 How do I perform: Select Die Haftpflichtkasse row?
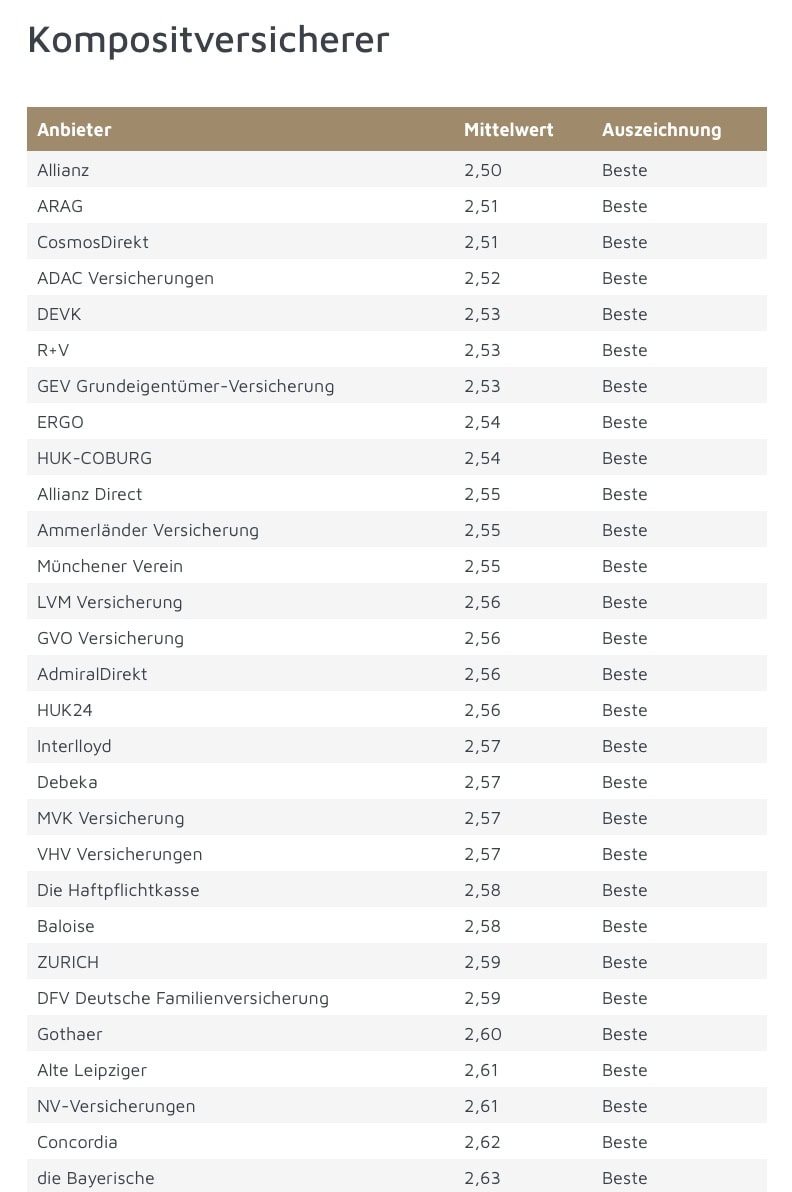118,890
